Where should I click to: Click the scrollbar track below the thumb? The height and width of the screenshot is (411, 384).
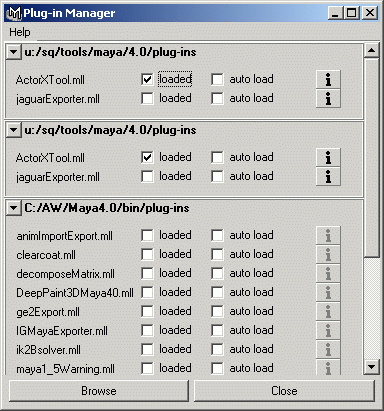(371, 308)
